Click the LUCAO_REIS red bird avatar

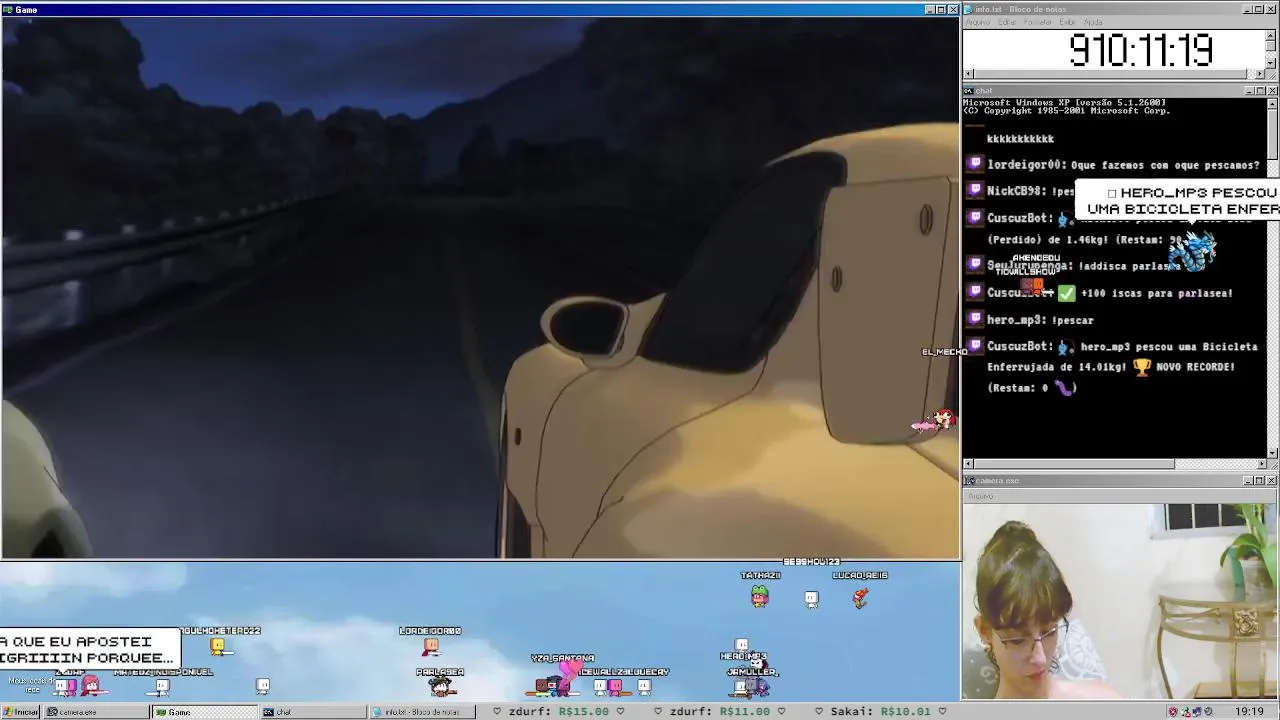(x=861, y=598)
